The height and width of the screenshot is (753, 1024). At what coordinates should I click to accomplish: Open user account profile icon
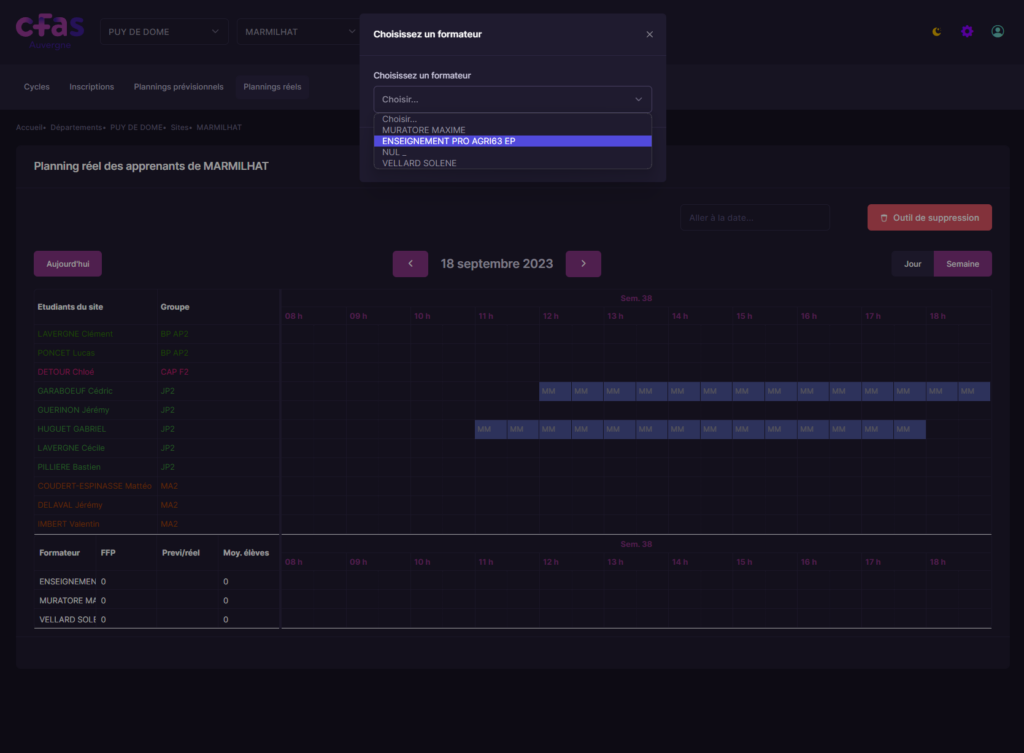tap(997, 31)
